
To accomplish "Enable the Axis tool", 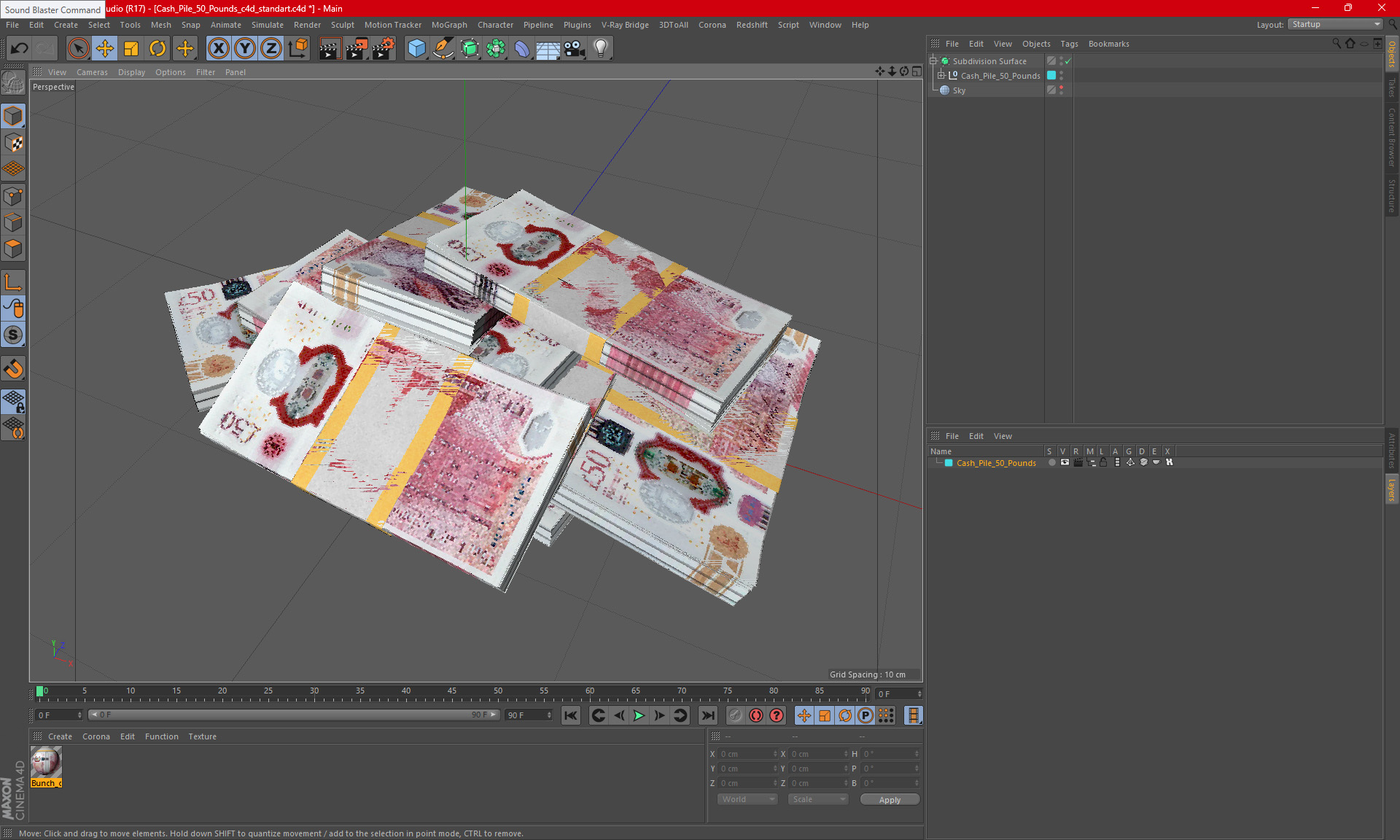I will (x=13, y=282).
